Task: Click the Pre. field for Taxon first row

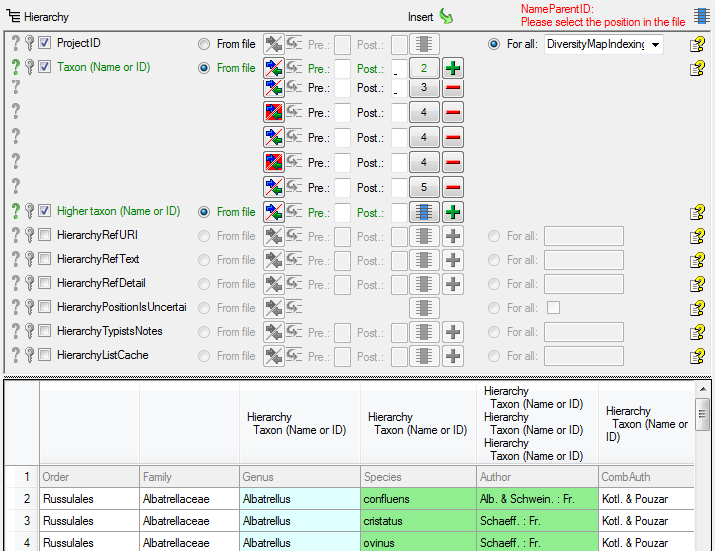Action: click(342, 68)
